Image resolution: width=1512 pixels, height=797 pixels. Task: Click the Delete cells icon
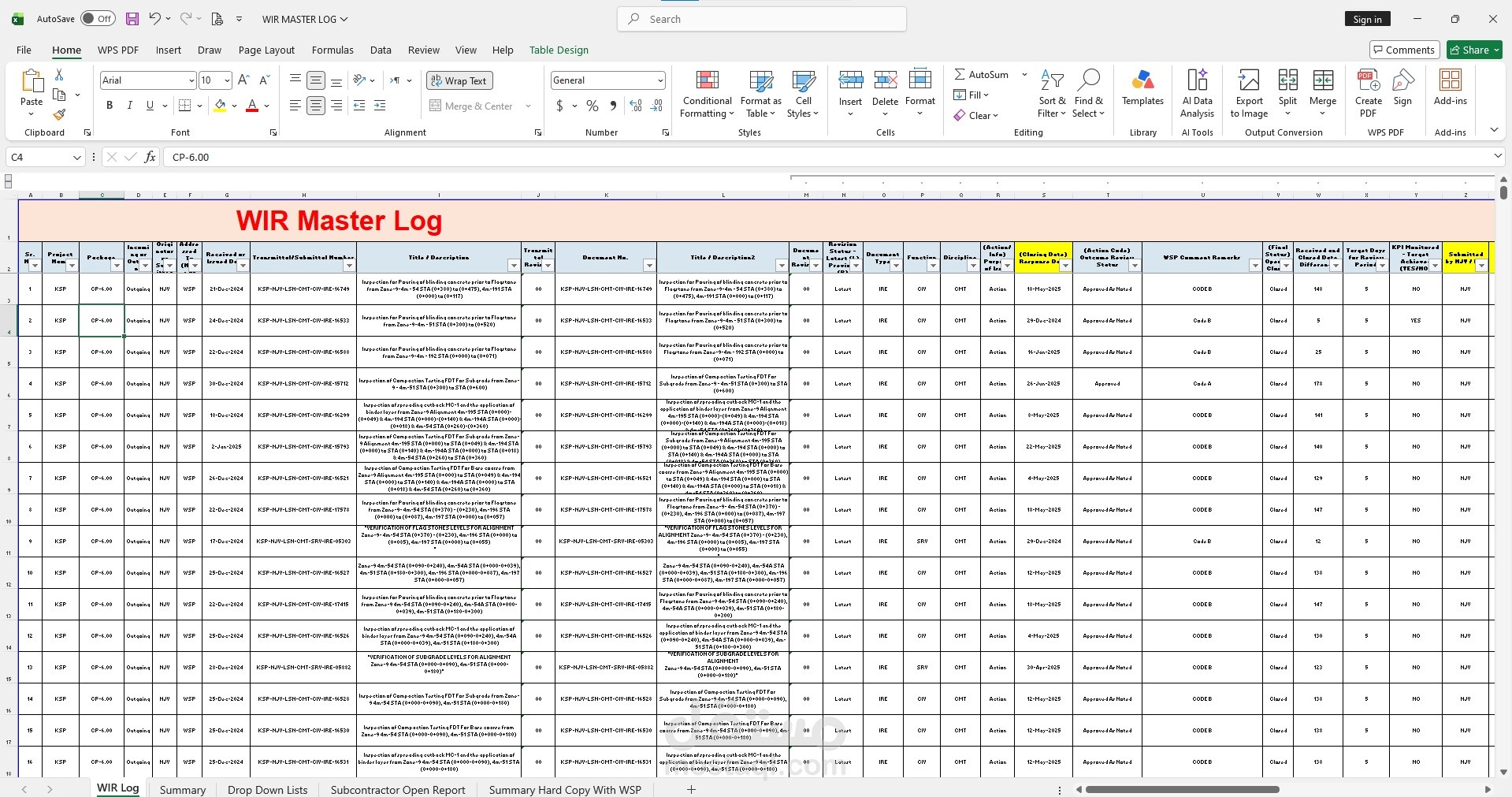coord(885,80)
